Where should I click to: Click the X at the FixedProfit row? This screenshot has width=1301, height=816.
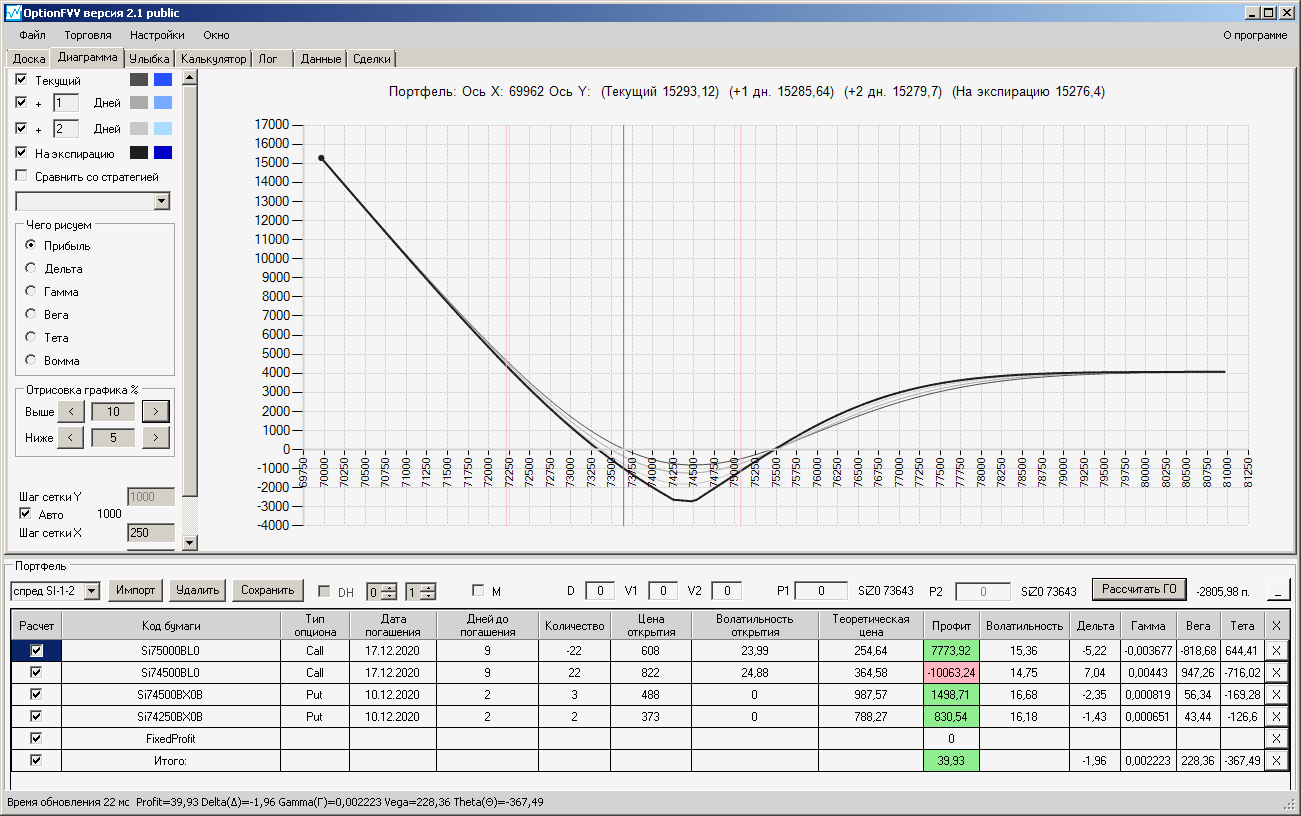click(x=1276, y=738)
